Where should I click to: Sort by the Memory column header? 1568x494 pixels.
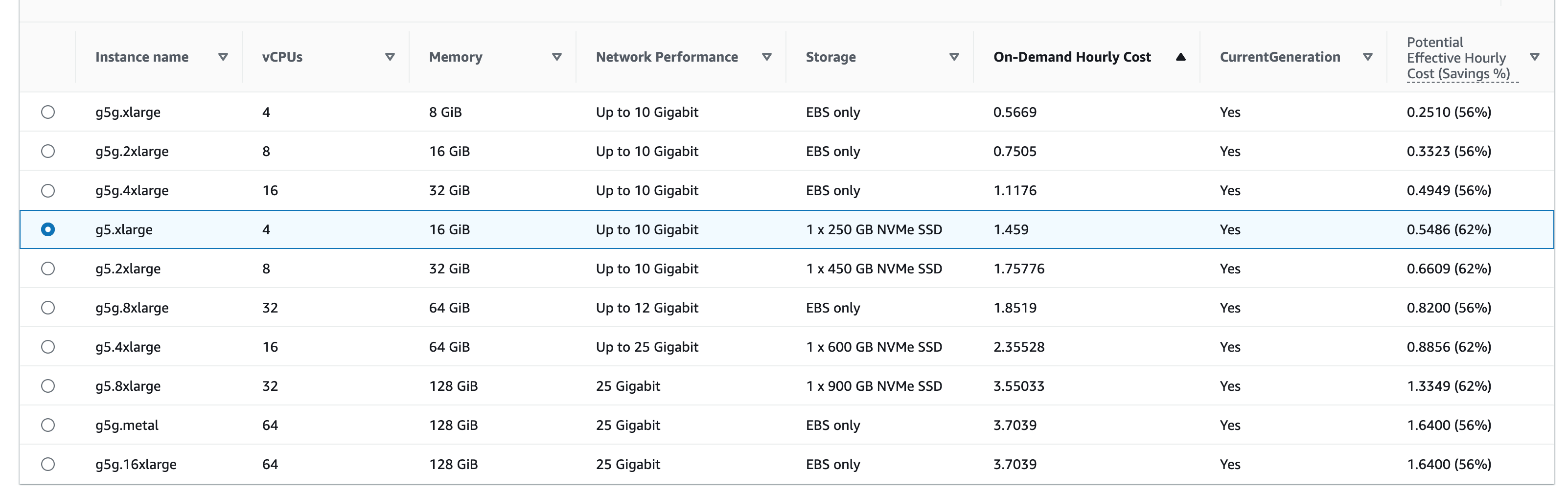point(455,57)
